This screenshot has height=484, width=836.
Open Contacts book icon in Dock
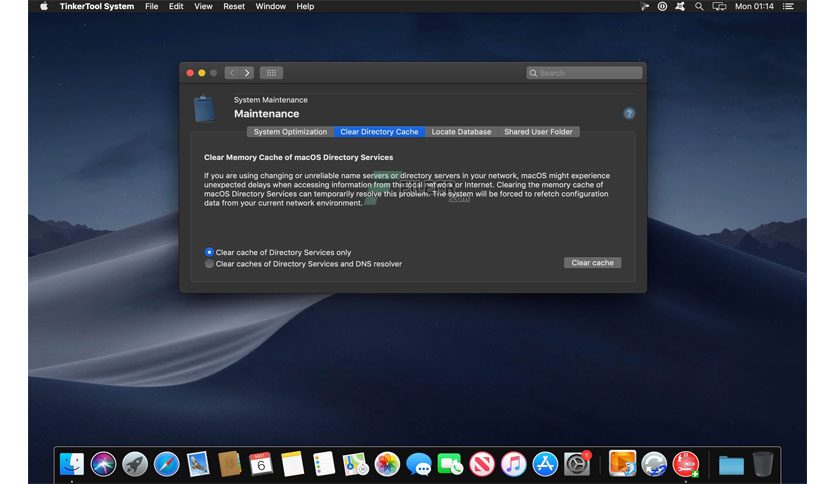(230, 464)
